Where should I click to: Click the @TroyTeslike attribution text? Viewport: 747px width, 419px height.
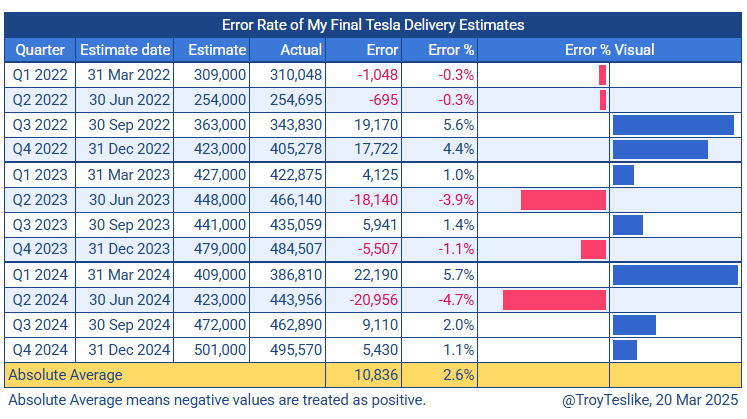648,401
